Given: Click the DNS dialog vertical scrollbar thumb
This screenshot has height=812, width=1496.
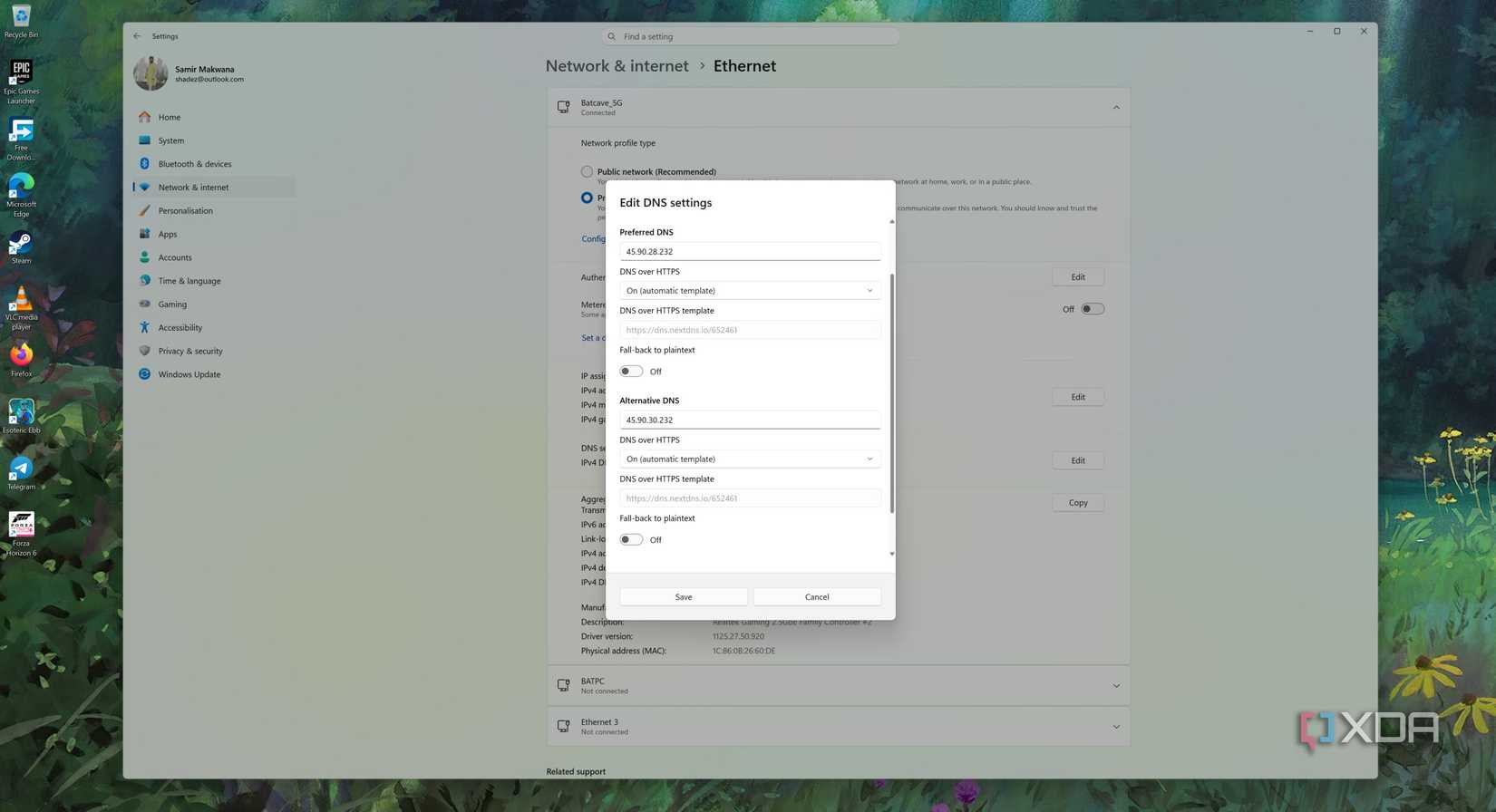Looking at the screenshot, I should point(892,393).
